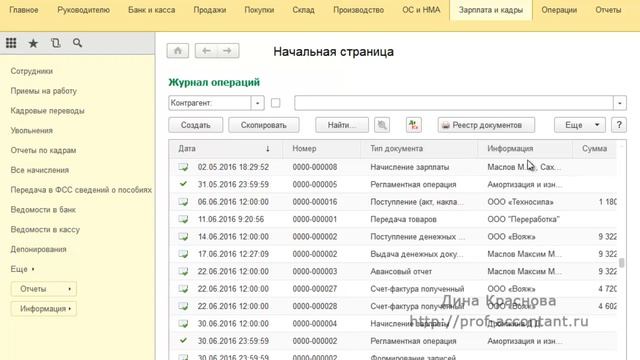Expand the filter value dropdown arrow

click(620, 103)
